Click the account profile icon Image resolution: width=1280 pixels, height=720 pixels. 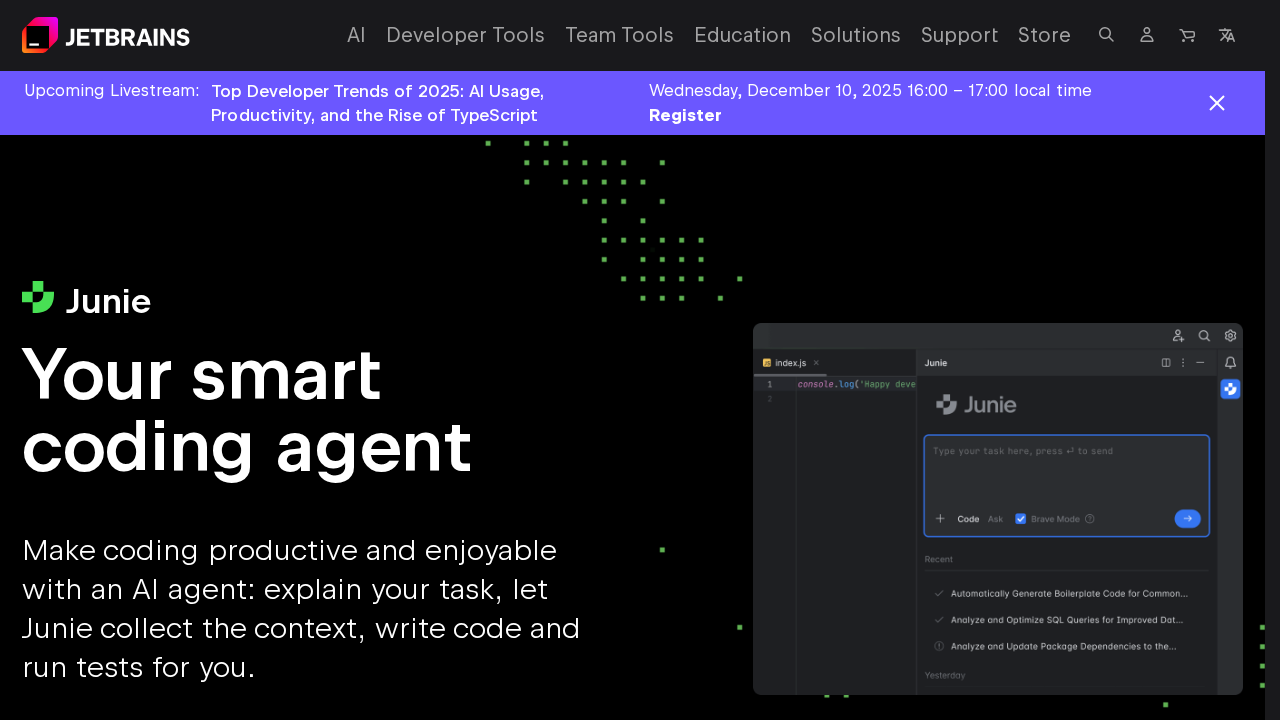click(x=1146, y=34)
